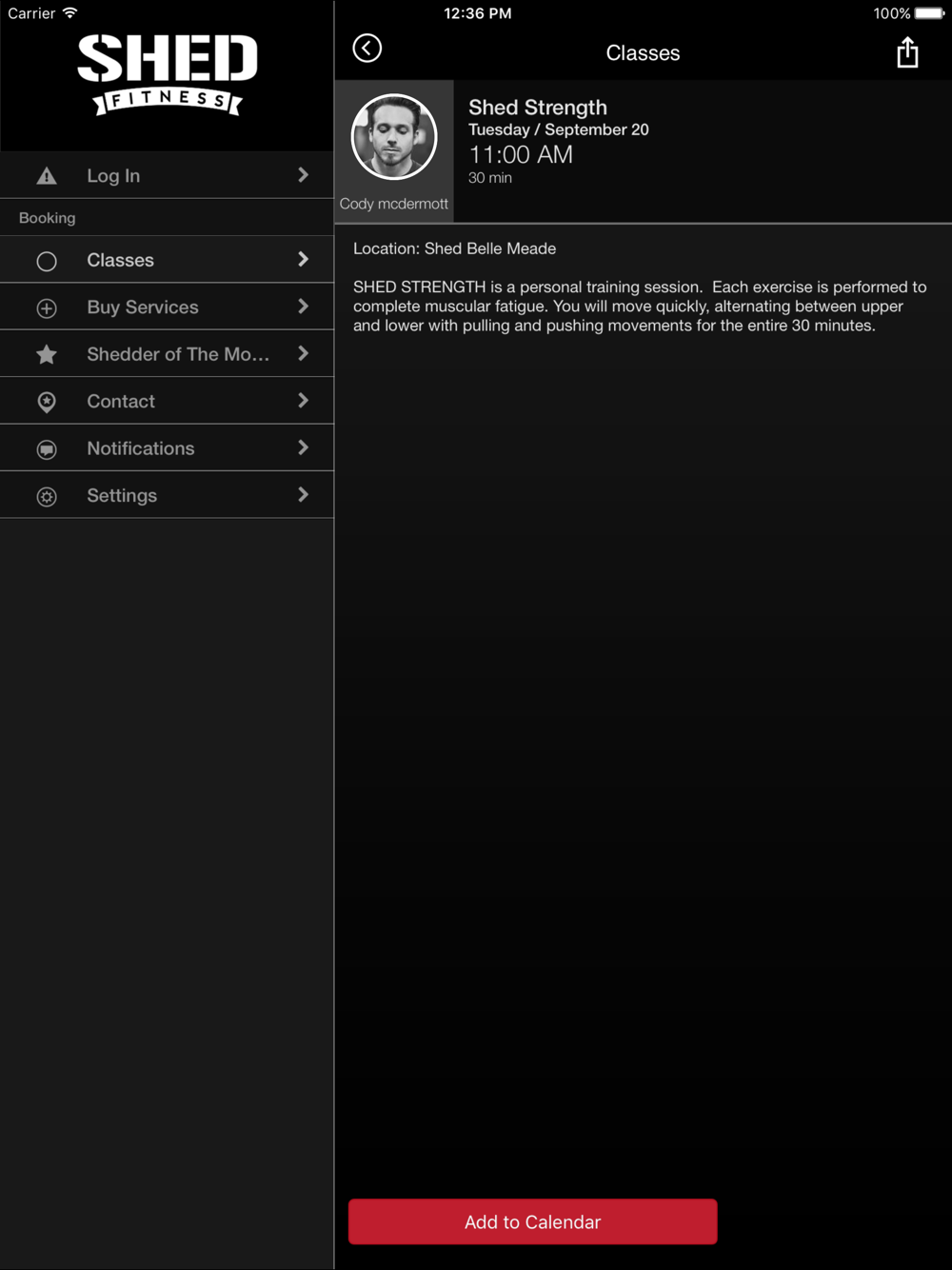The image size is (952, 1270).
Task: Select Classes in the sidebar
Action: click(167, 260)
